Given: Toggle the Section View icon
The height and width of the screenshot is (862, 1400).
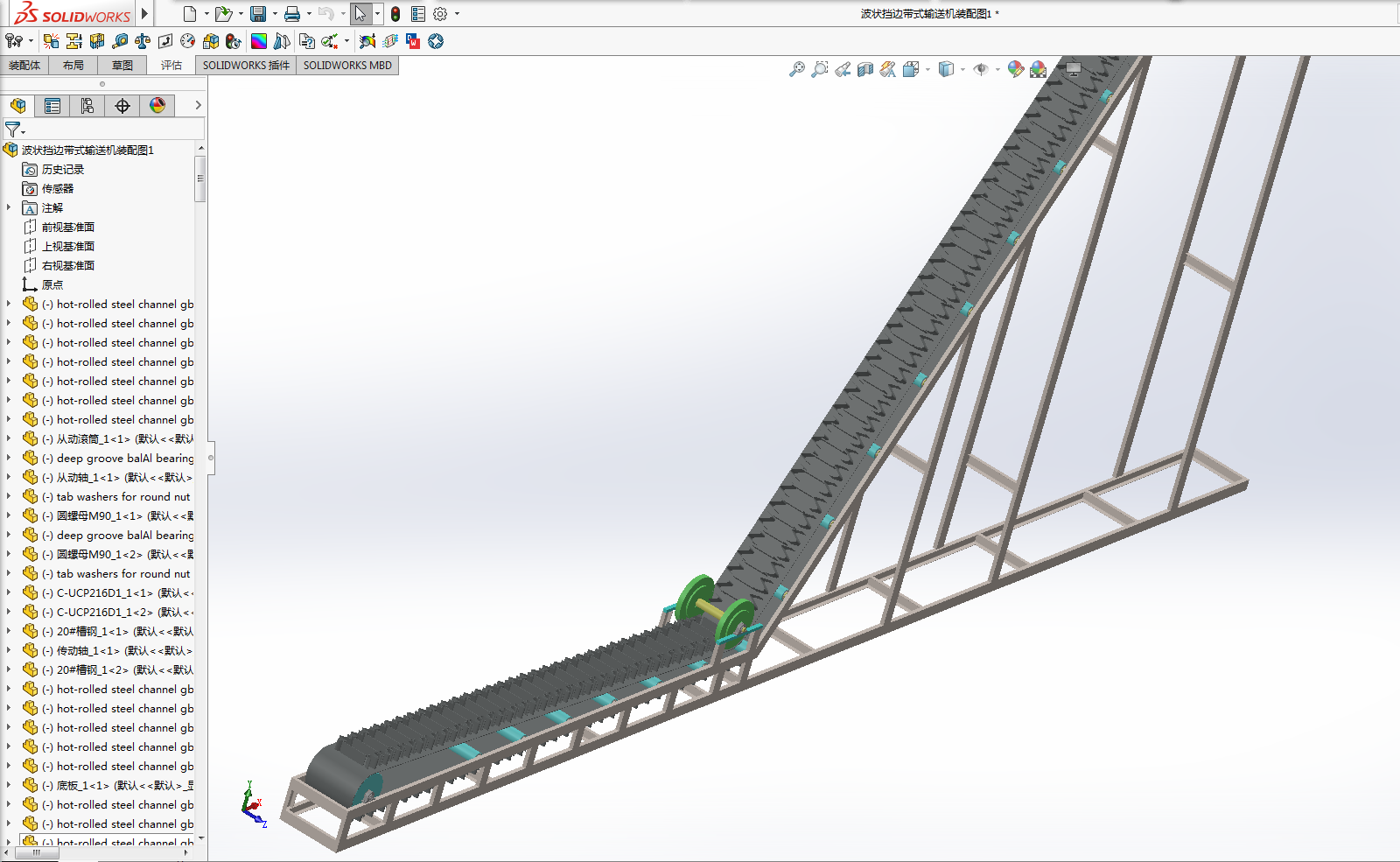Looking at the screenshot, I should pos(865,69).
